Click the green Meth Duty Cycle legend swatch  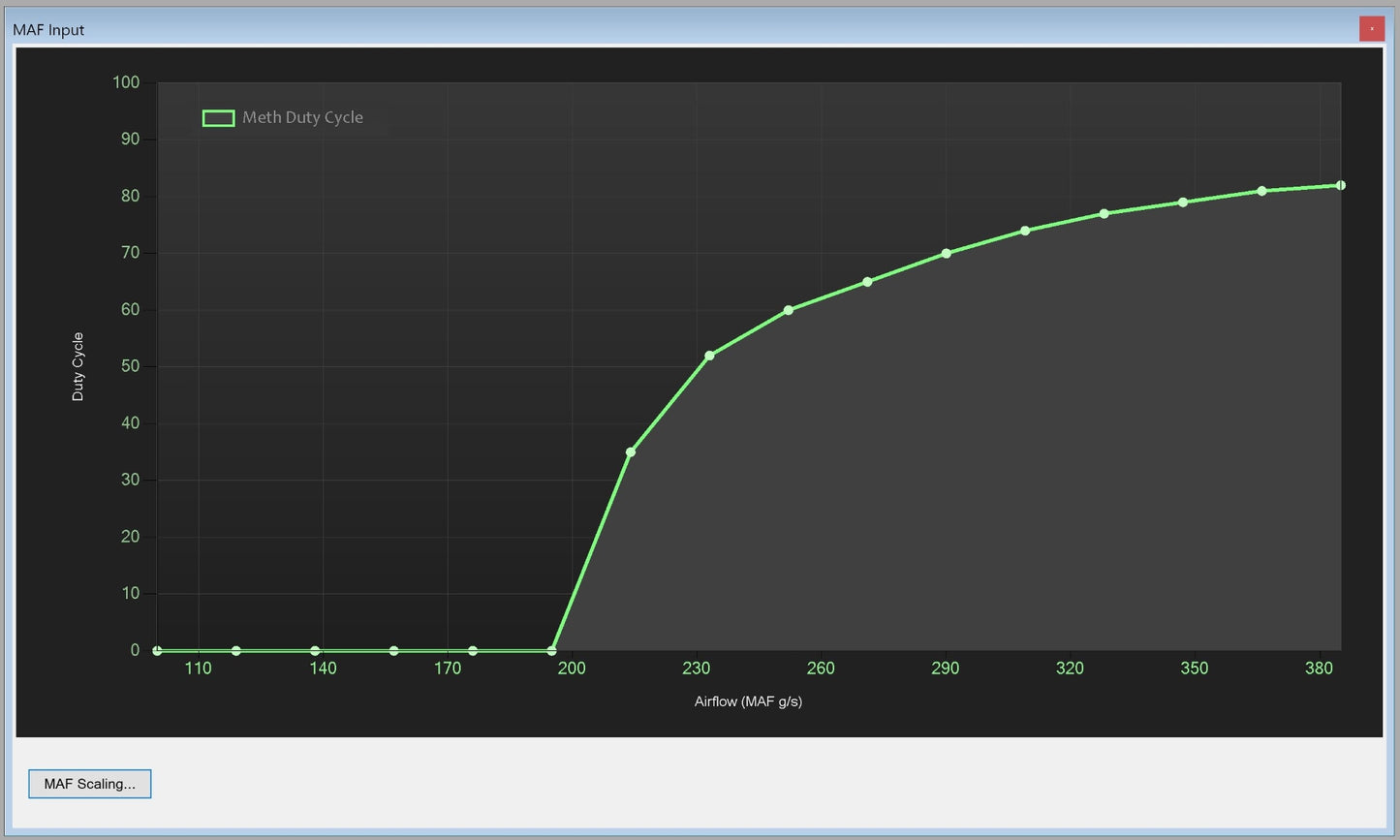click(218, 118)
